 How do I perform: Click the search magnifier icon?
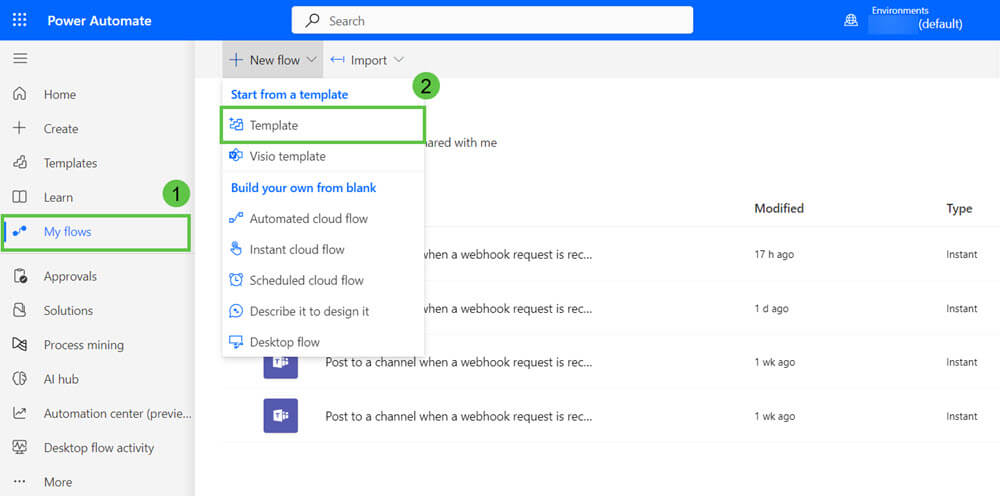pos(312,20)
